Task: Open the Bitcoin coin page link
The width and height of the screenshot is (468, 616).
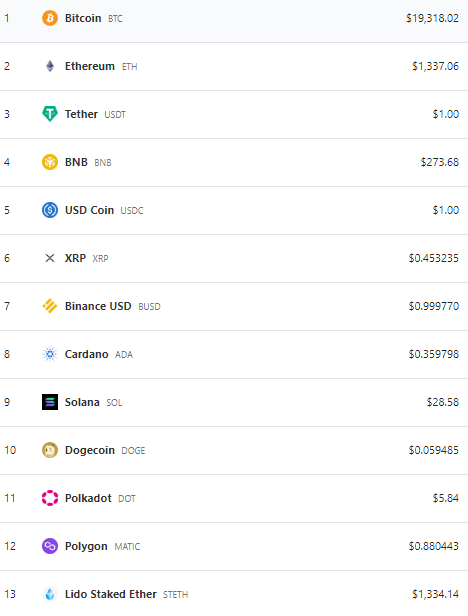Action: point(83,18)
